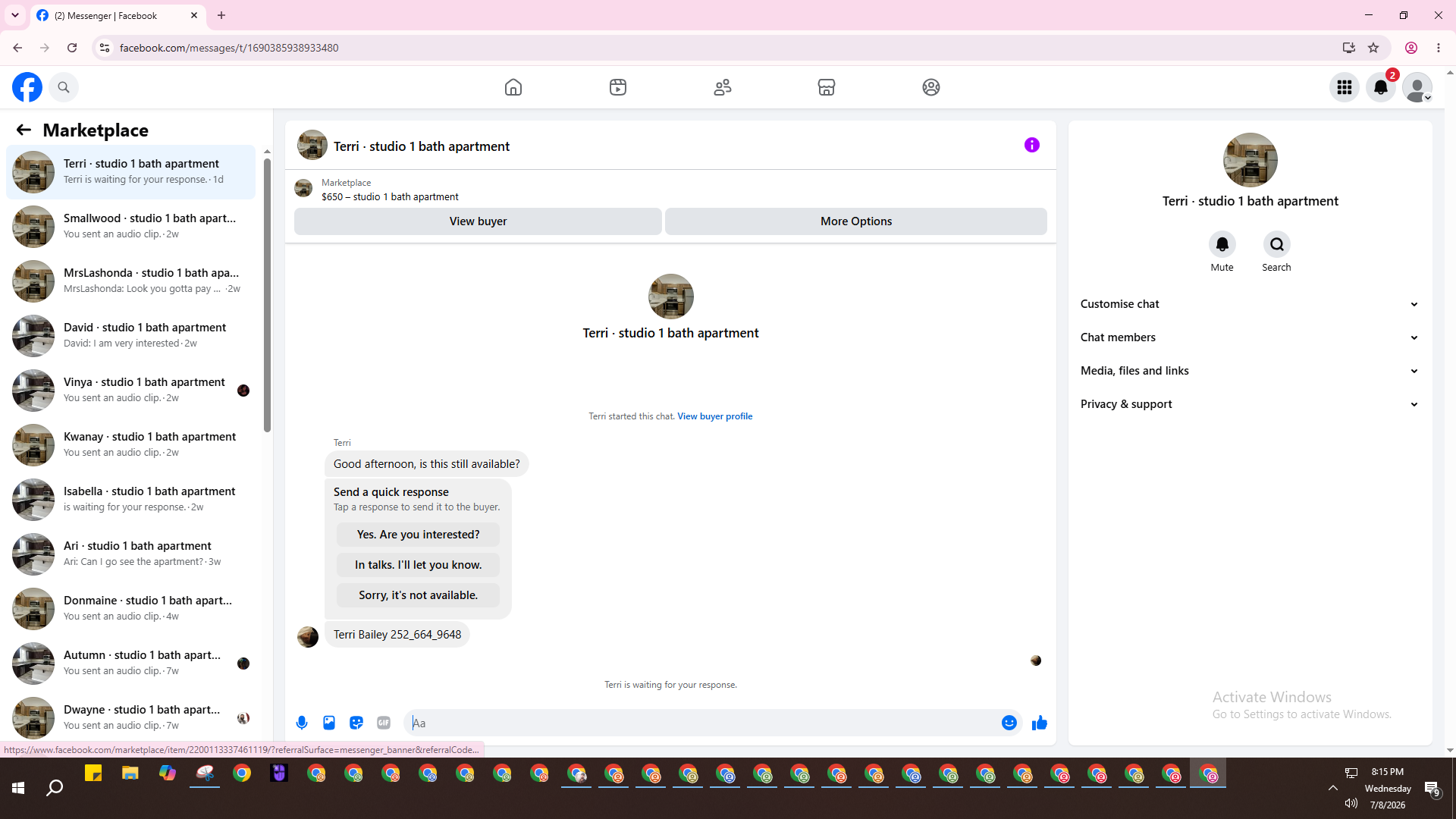
Task: Reply 'Yes. Are you interested?'
Action: (x=419, y=535)
